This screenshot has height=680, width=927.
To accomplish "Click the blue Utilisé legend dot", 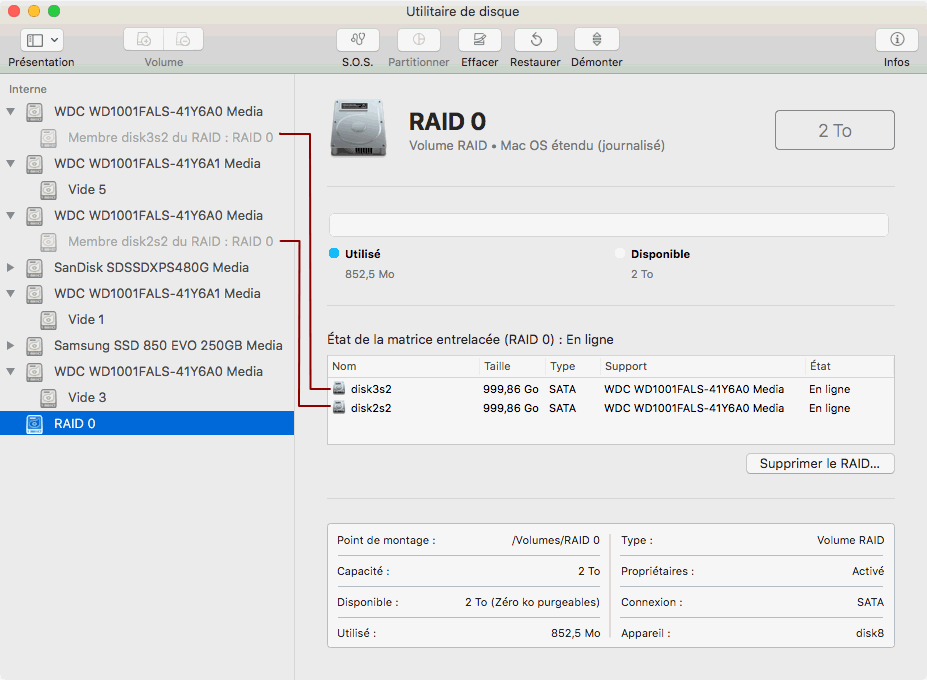I will [334, 253].
